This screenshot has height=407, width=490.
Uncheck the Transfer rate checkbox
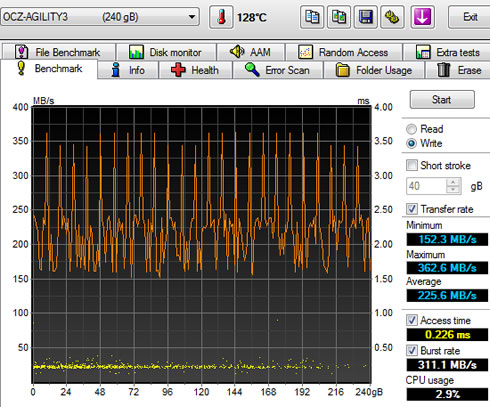[412, 209]
